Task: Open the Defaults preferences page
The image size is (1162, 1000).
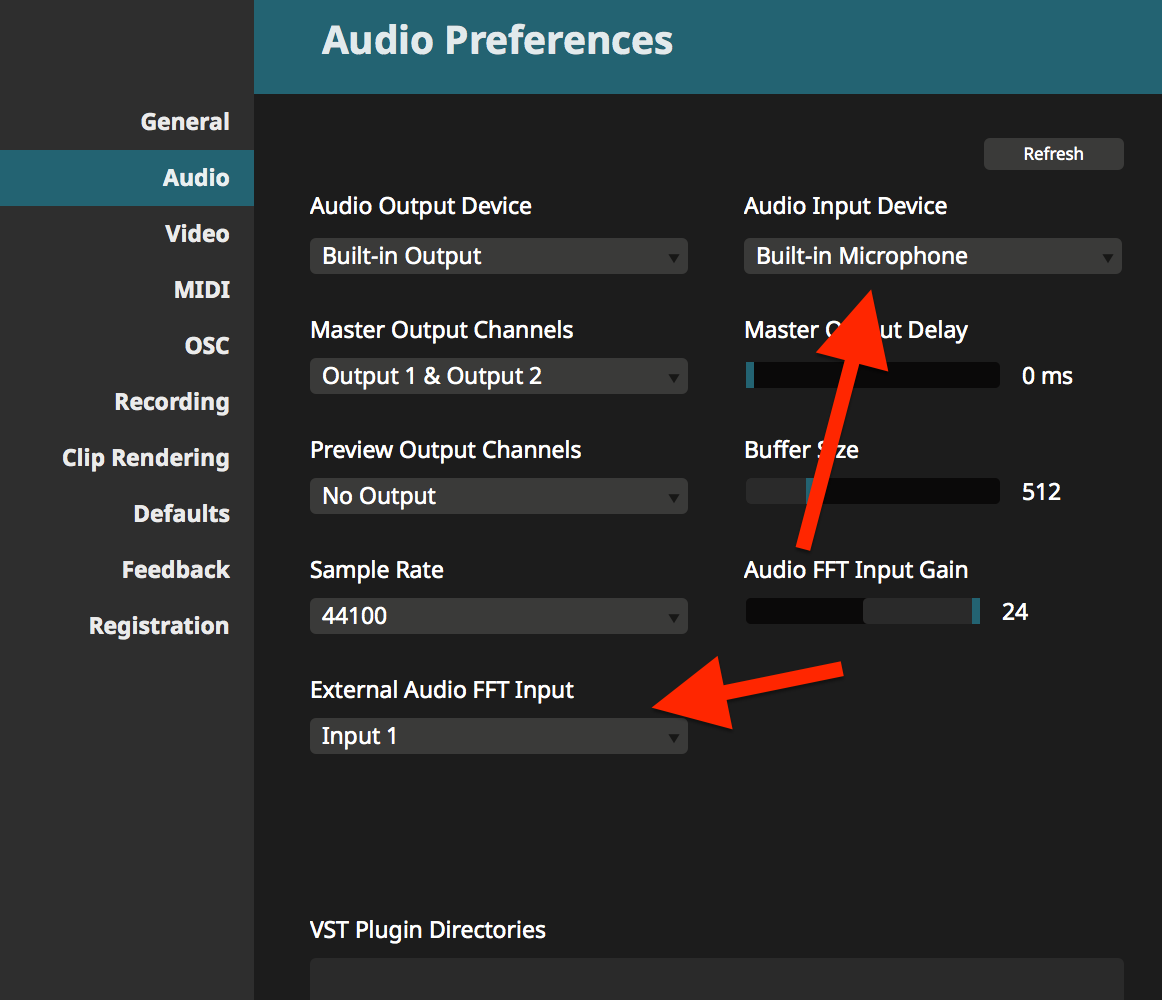Action: pyautogui.click(x=181, y=514)
